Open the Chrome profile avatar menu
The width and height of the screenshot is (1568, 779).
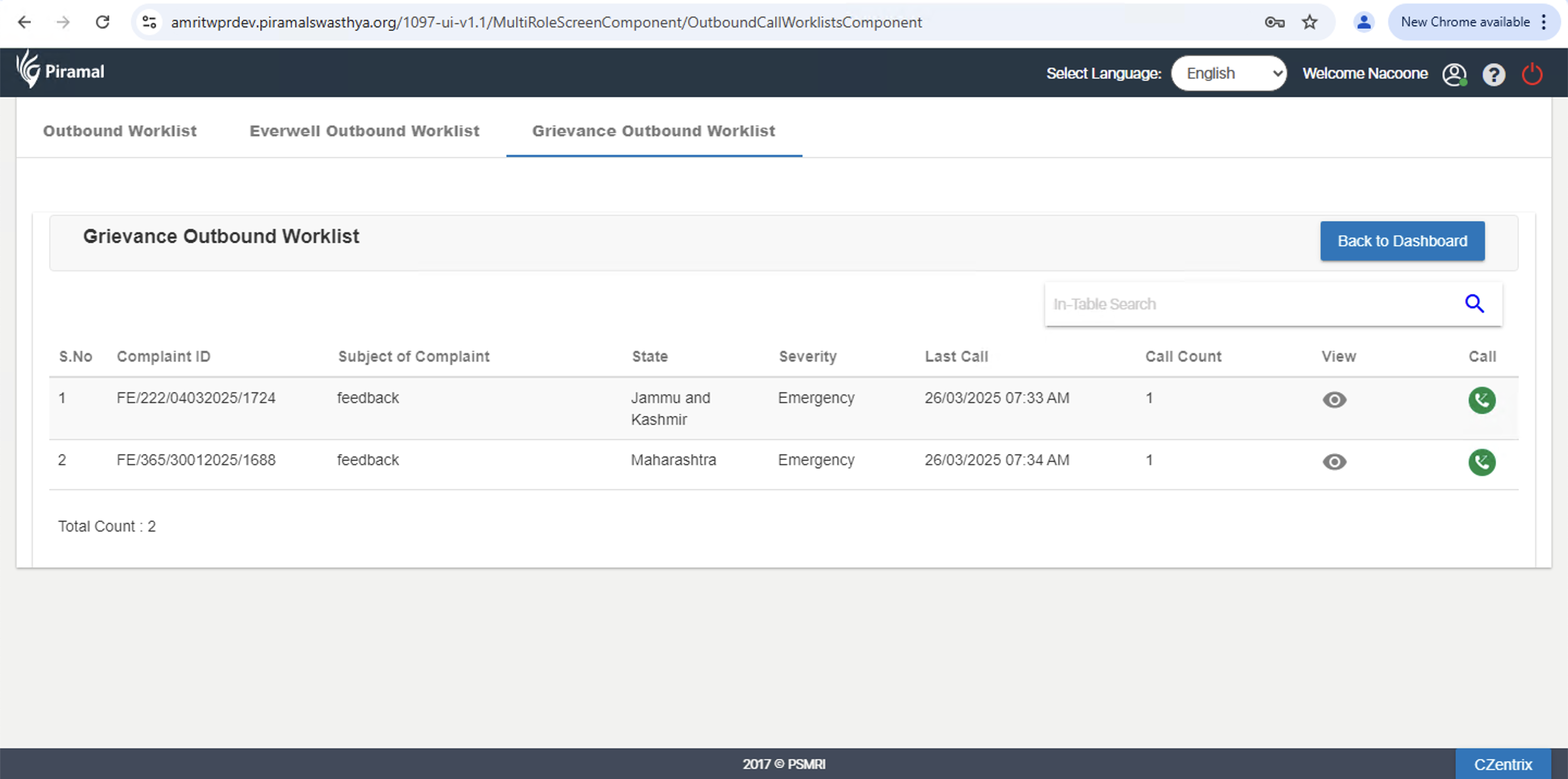pyautogui.click(x=1363, y=22)
